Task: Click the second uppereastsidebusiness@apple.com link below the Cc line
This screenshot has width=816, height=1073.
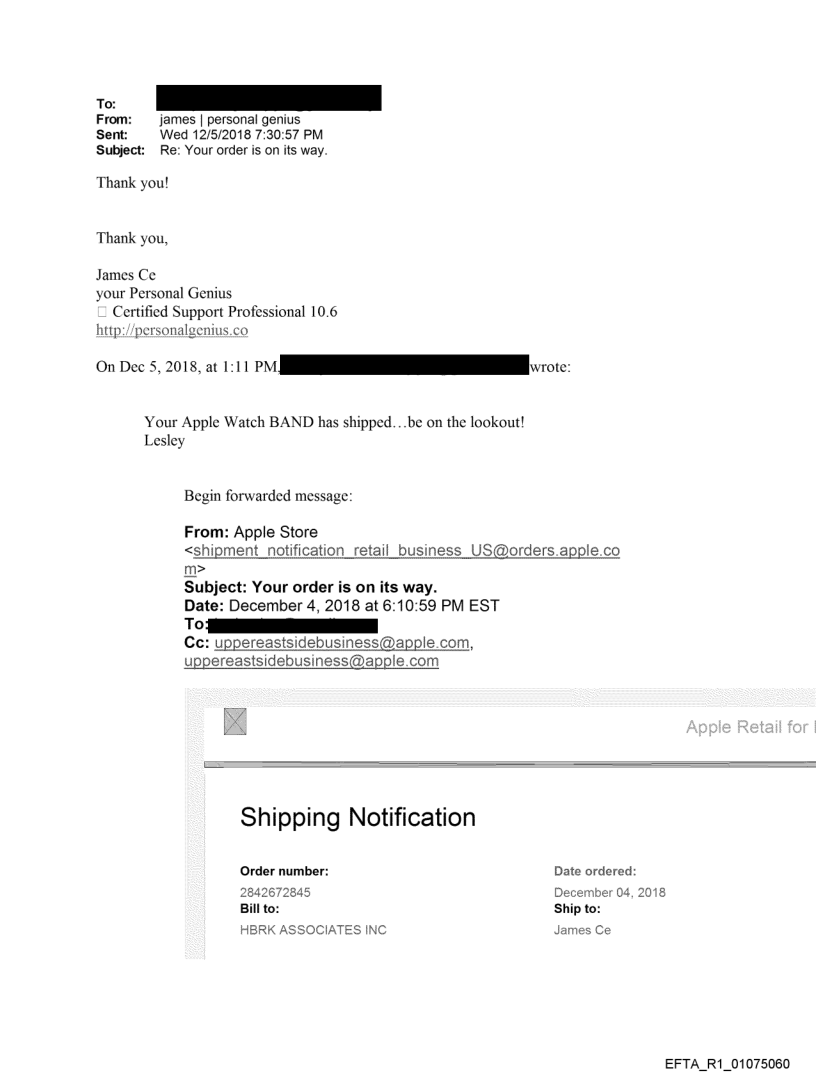Action: 310,661
